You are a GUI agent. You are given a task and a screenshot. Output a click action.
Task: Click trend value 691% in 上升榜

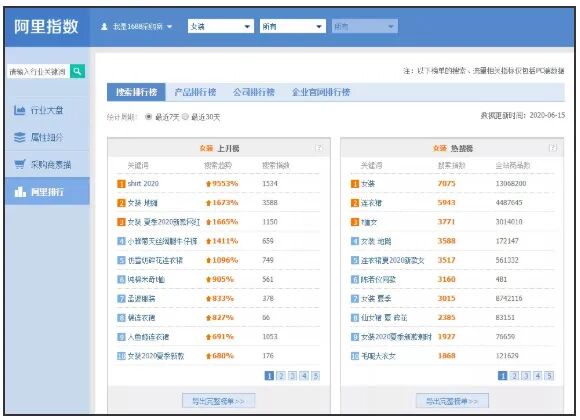pos(223,337)
